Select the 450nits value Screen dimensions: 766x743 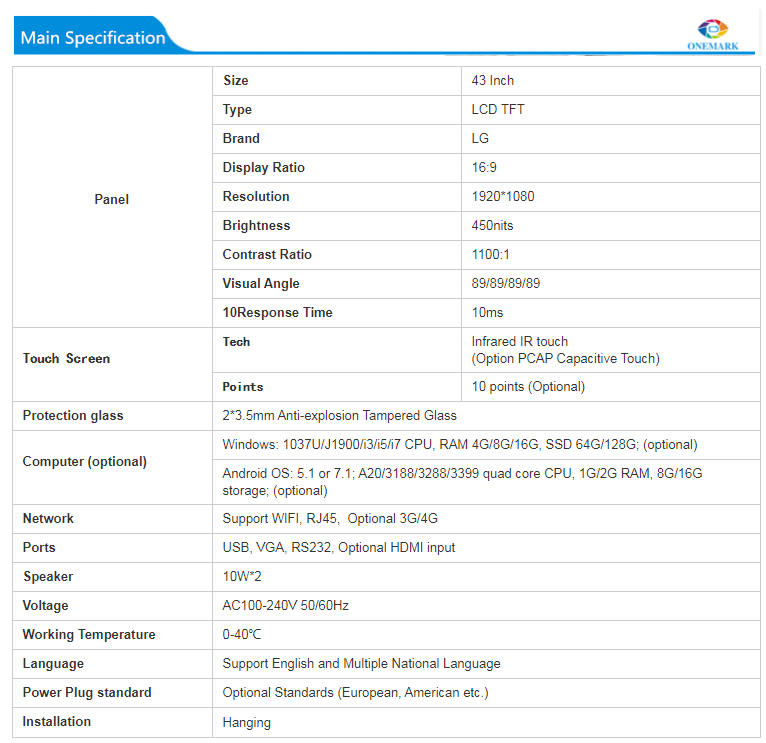point(492,225)
